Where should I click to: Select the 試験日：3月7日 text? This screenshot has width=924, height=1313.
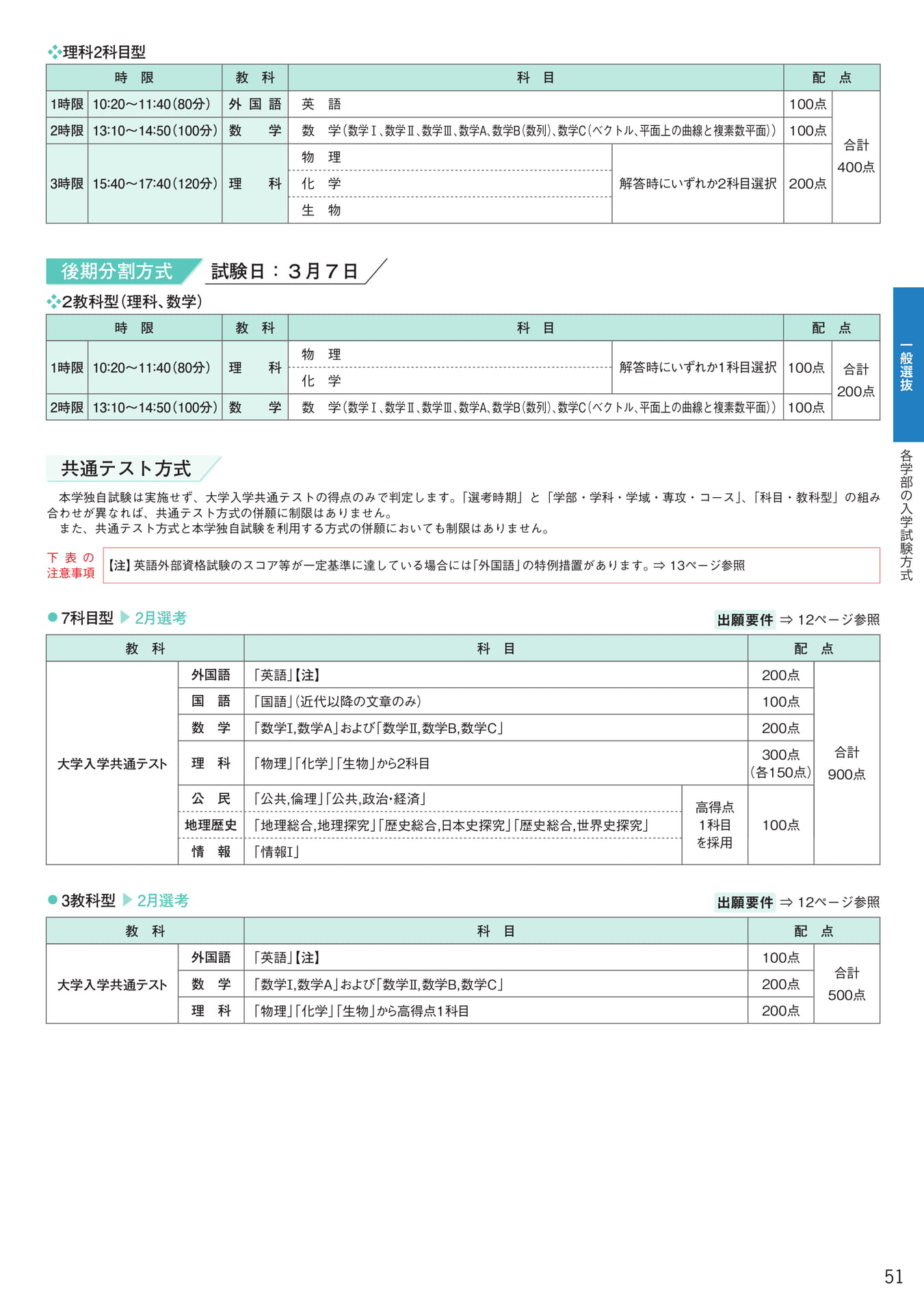(285, 271)
